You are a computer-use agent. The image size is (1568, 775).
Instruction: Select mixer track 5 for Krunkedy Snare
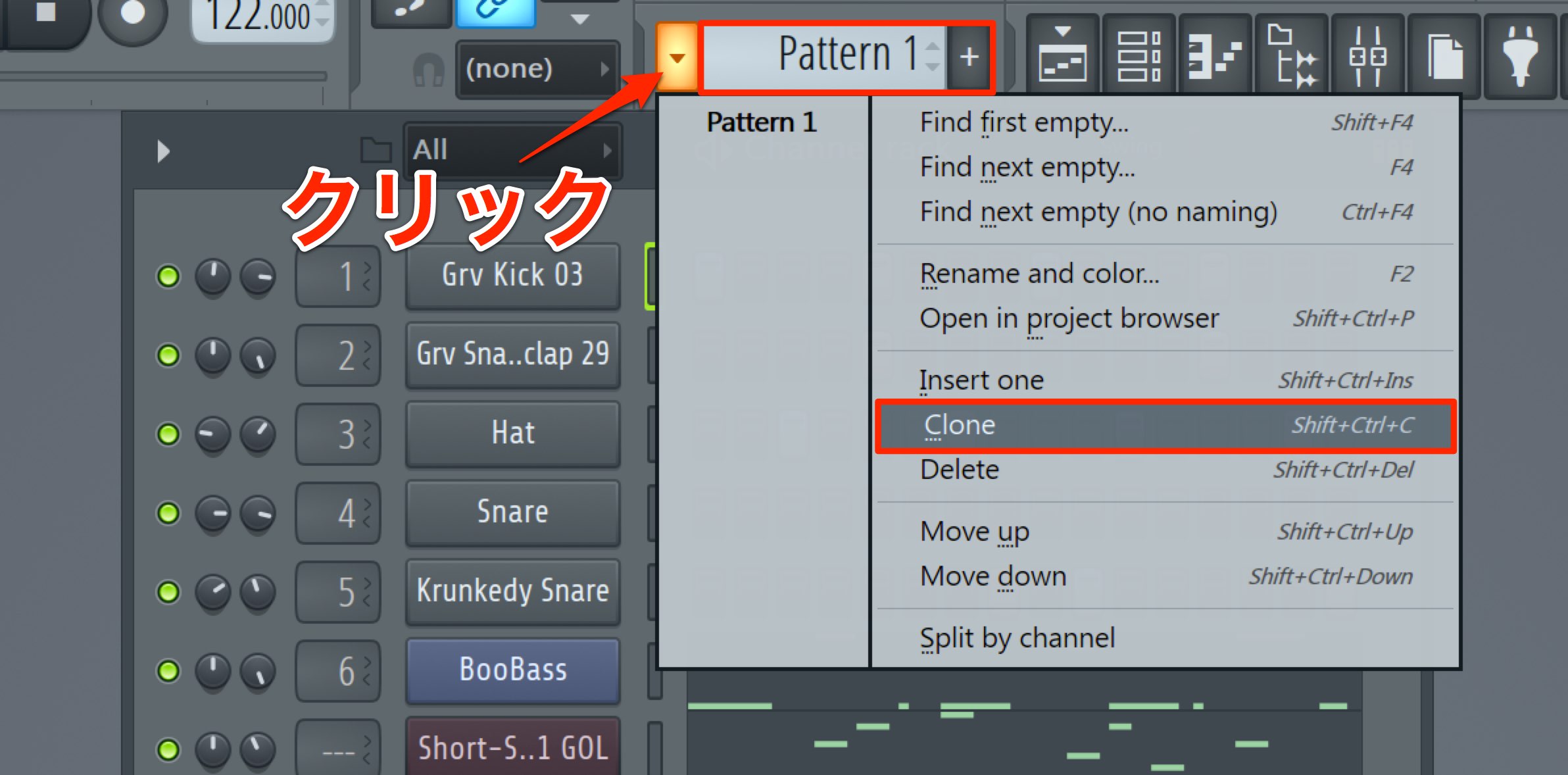pyautogui.click(x=338, y=592)
